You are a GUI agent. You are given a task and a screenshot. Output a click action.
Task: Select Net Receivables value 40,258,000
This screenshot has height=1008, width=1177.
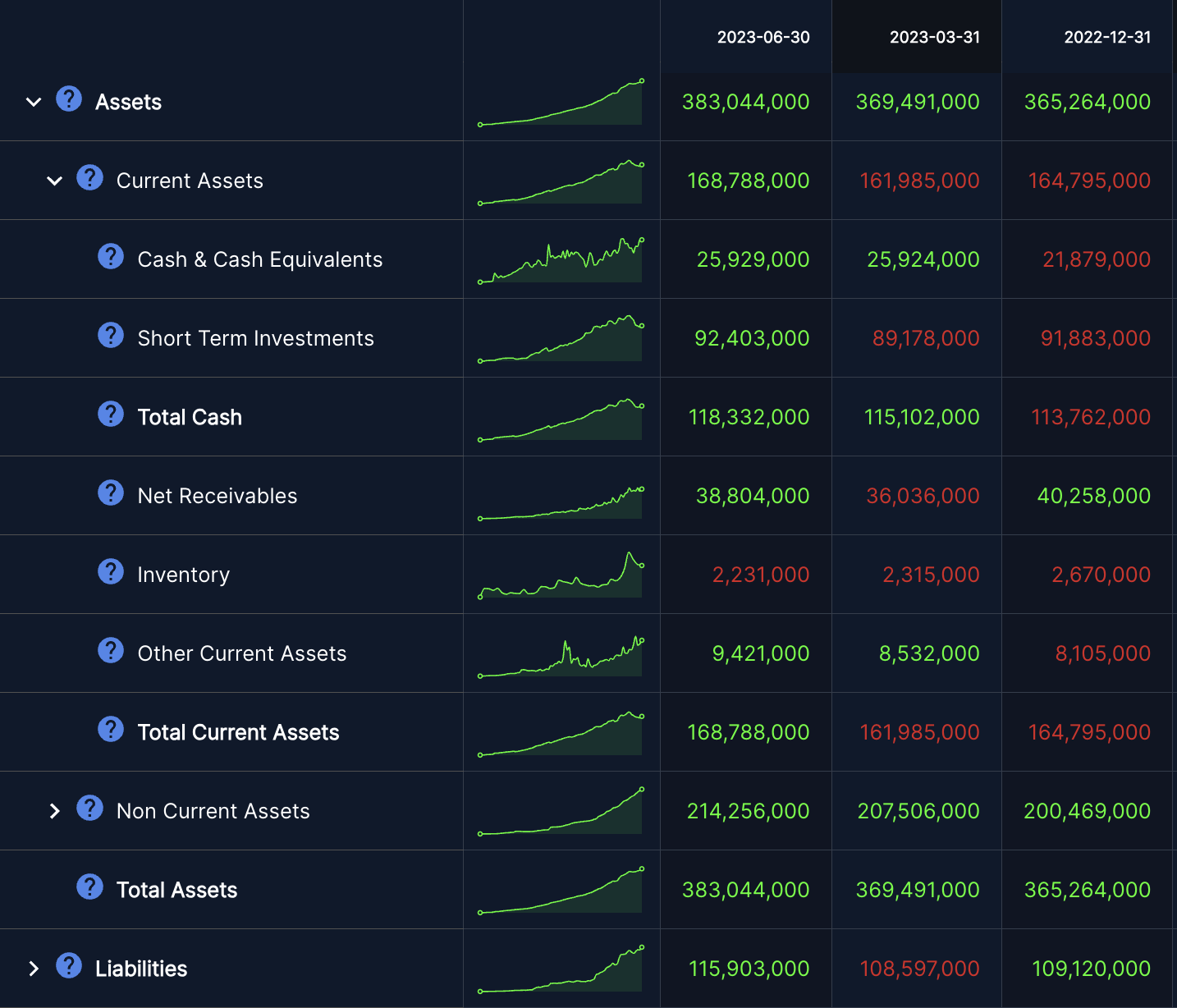(1094, 496)
